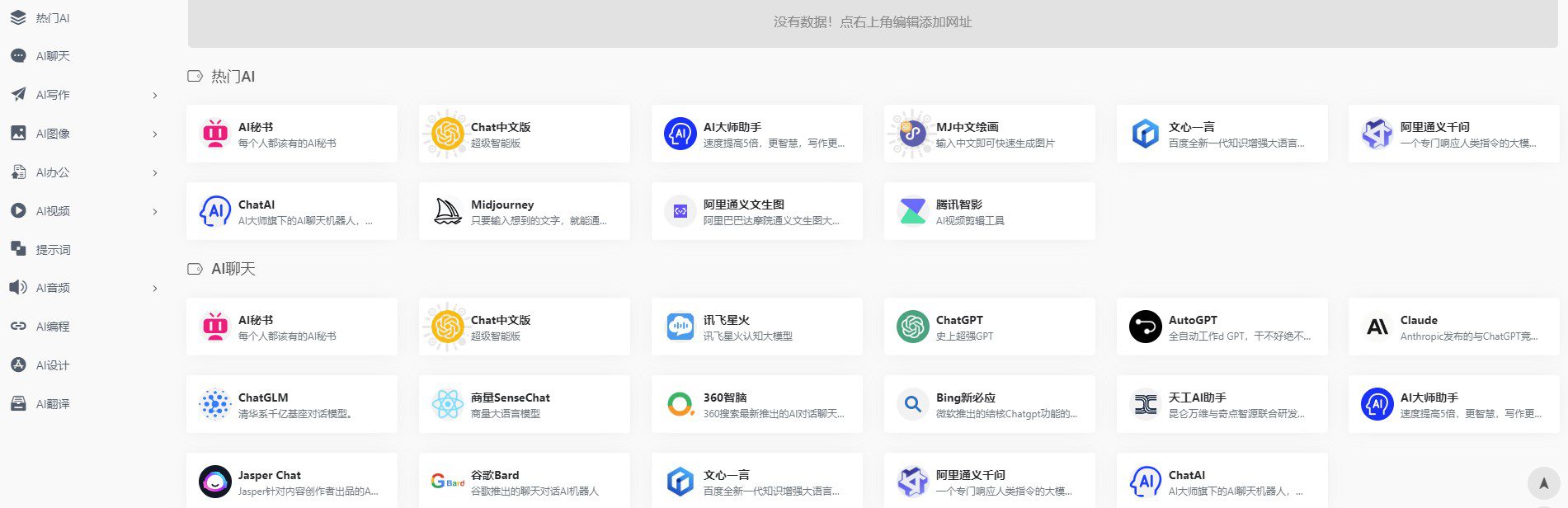Click the AI聊天 chat bubble sidebar icon

[x=18, y=56]
